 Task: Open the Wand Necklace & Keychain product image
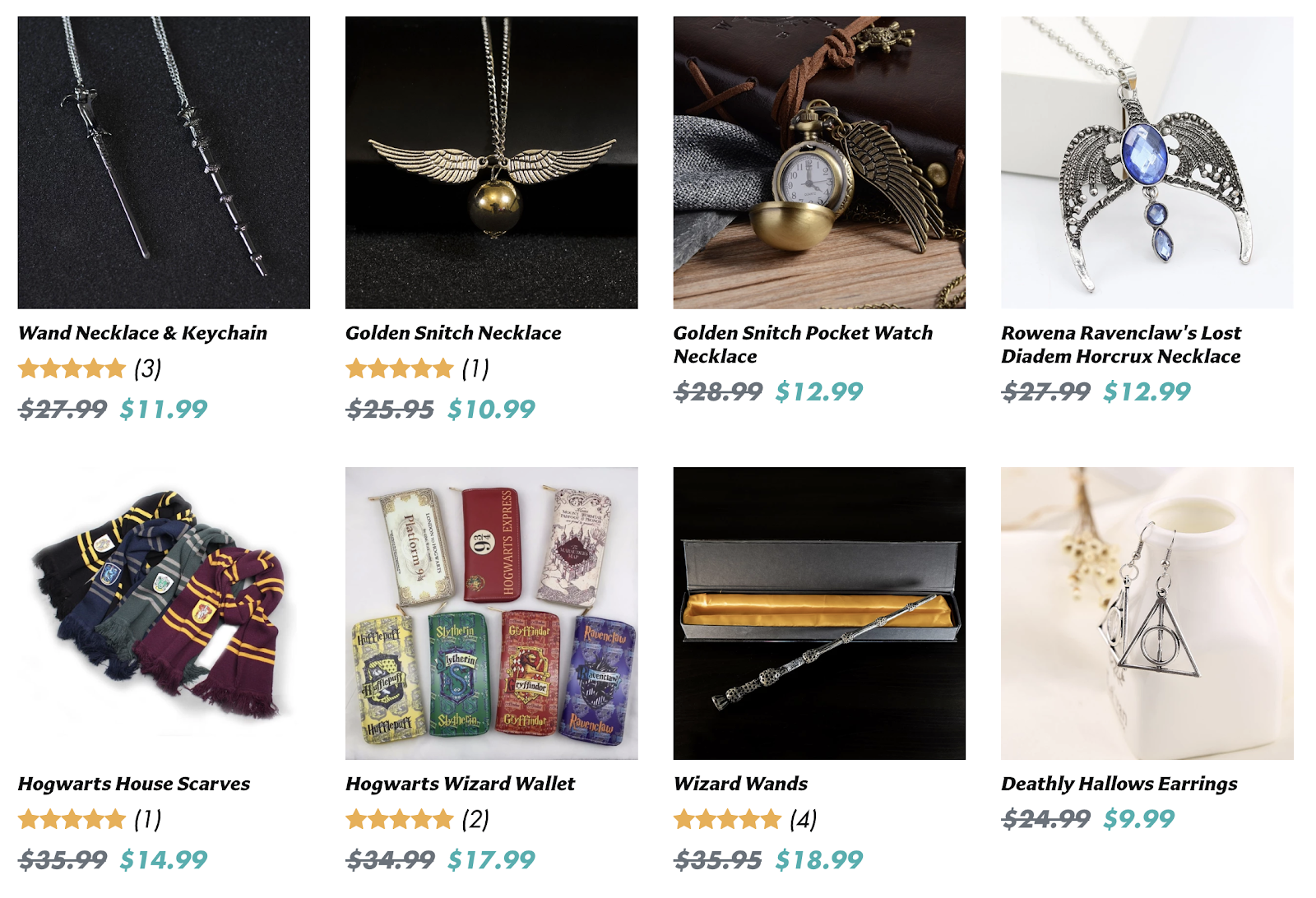164,163
